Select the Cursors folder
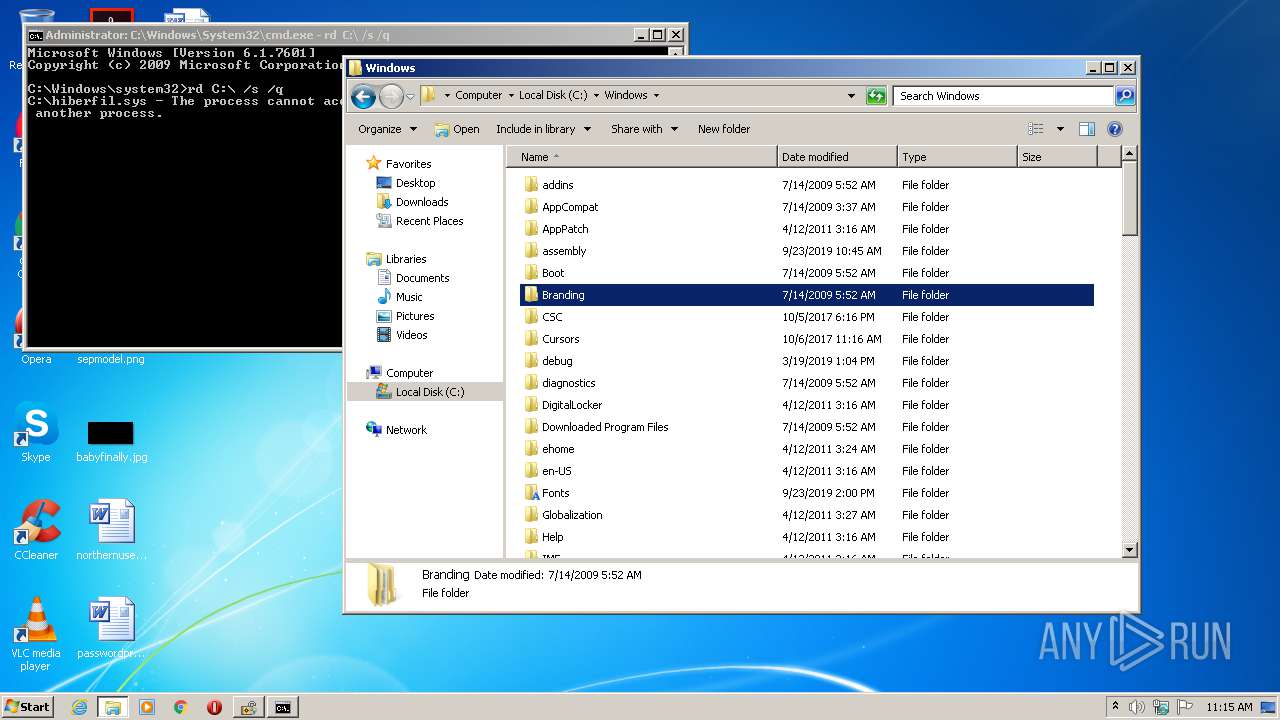The height and width of the screenshot is (720, 1280). pyautogui.click(x=560, y=339)
